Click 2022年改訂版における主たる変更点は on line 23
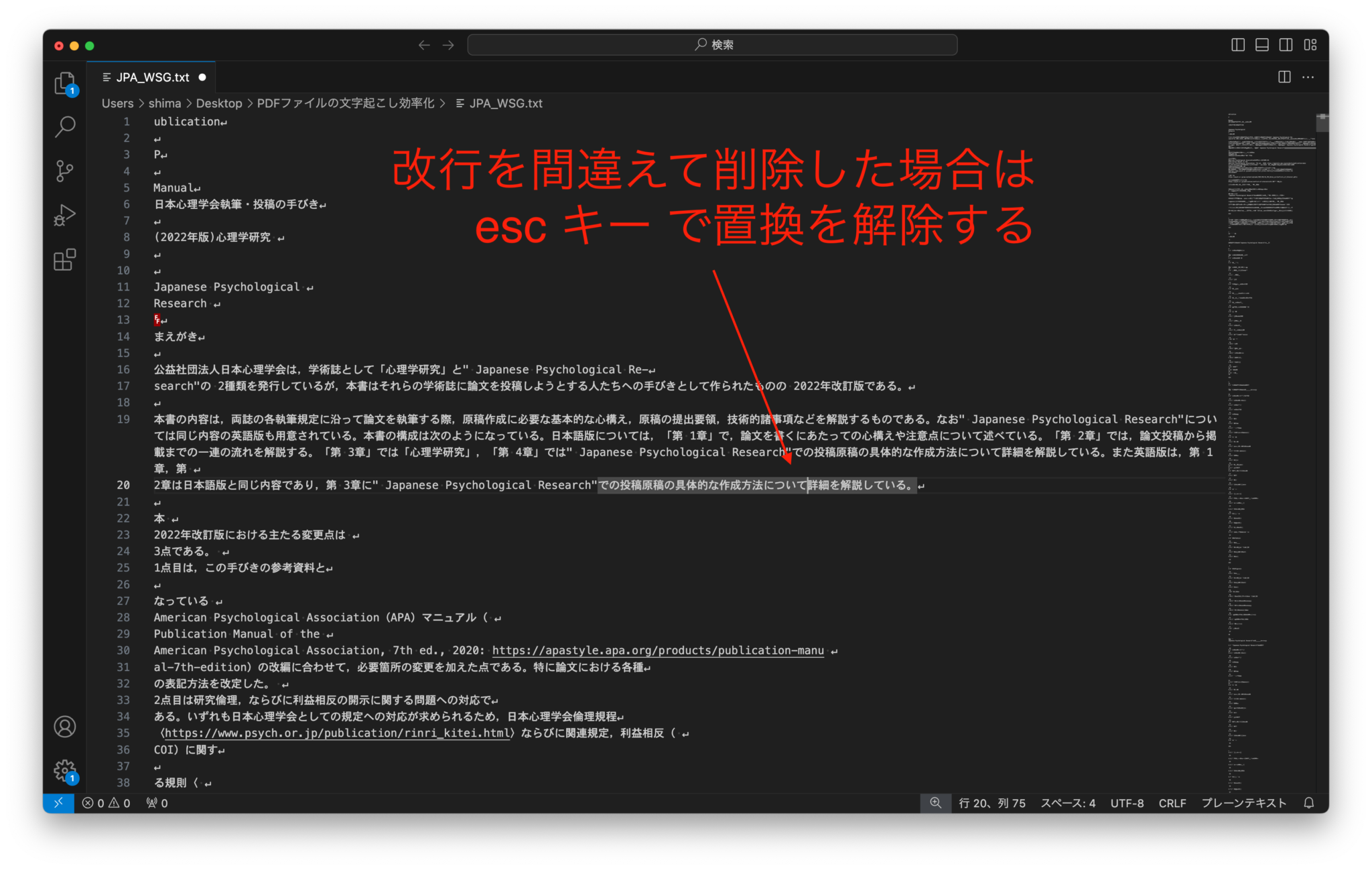The image size is (1372, 870). click(x=250, y=534)
